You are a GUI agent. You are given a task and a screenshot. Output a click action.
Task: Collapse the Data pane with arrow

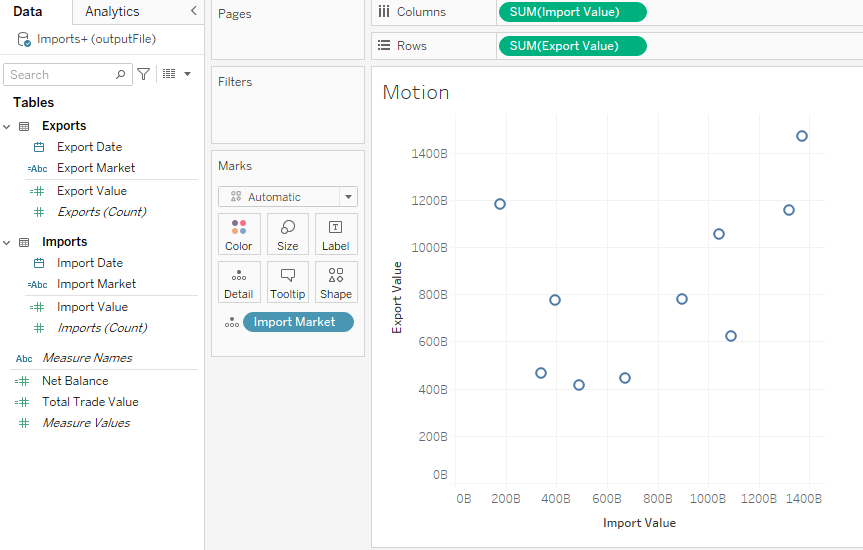tap(193, 11)
